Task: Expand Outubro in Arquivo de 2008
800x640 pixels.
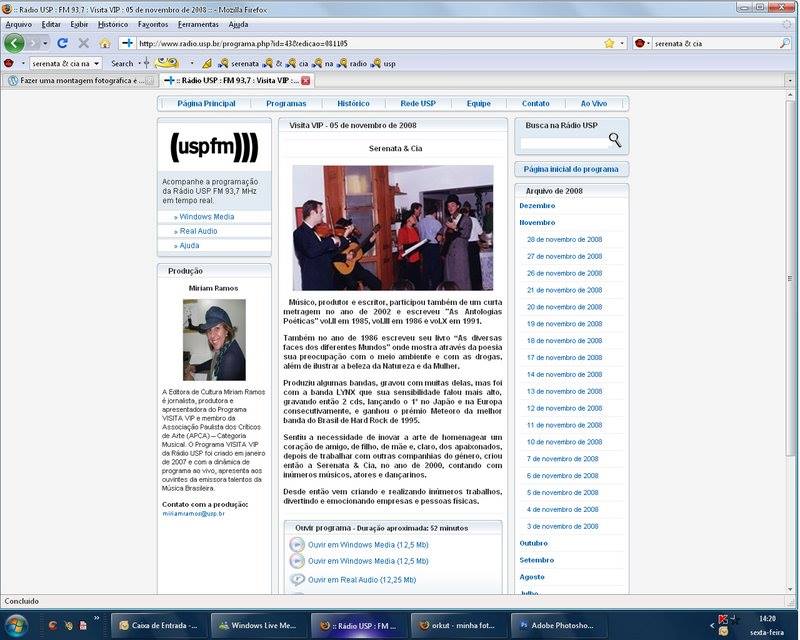Action: [533, 544]
